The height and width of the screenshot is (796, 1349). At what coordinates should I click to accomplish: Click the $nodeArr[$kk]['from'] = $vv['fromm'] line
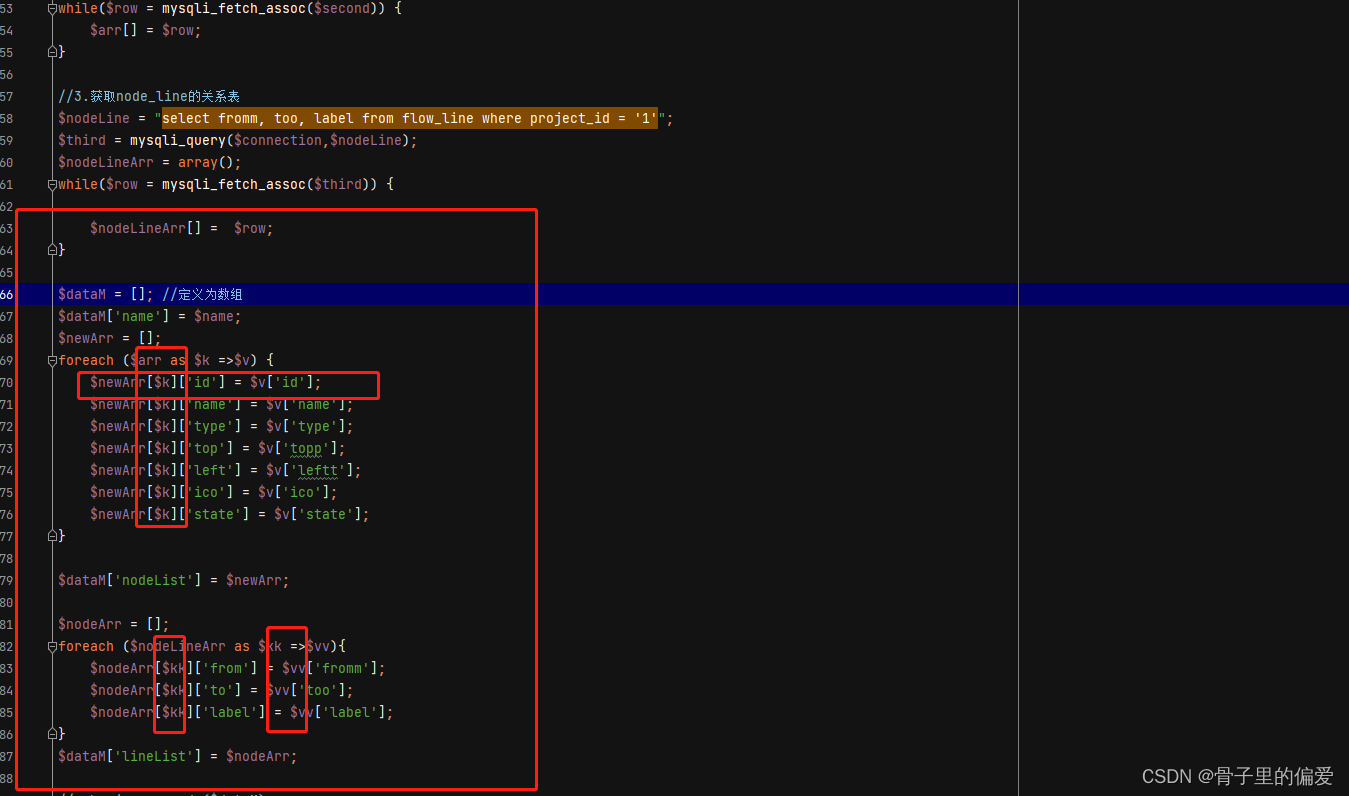238,668
